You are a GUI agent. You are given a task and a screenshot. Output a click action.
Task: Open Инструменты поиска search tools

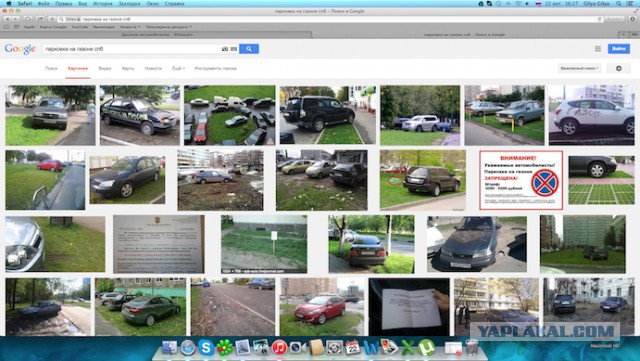[x=216, y=69]
